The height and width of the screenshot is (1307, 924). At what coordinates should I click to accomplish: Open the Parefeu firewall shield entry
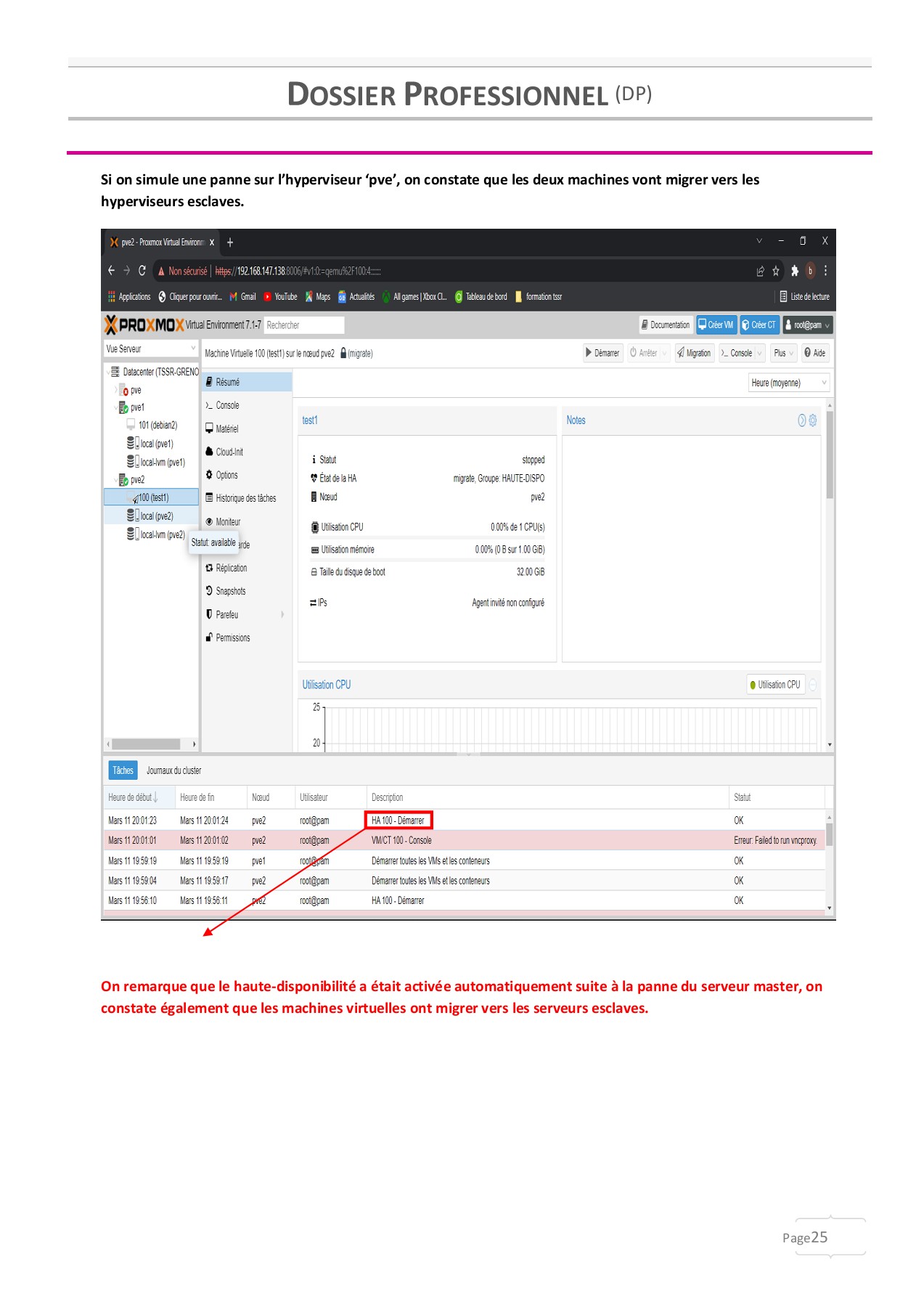tap(226, 614)
